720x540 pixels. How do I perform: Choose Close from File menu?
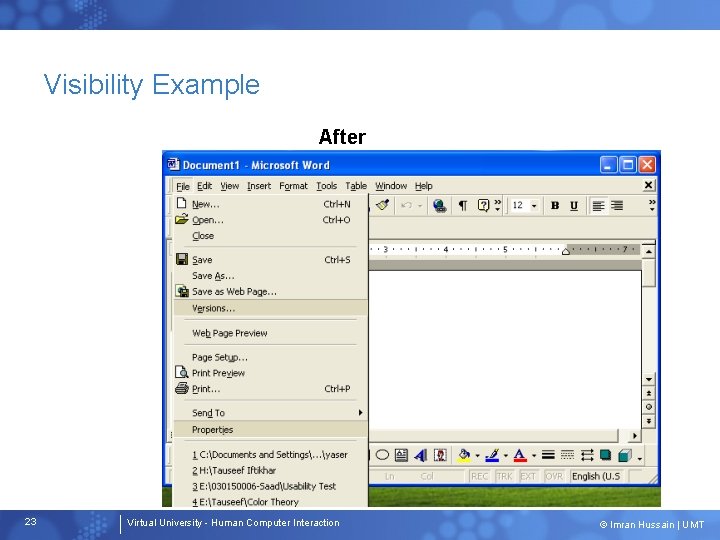click(x=270, y=236)
